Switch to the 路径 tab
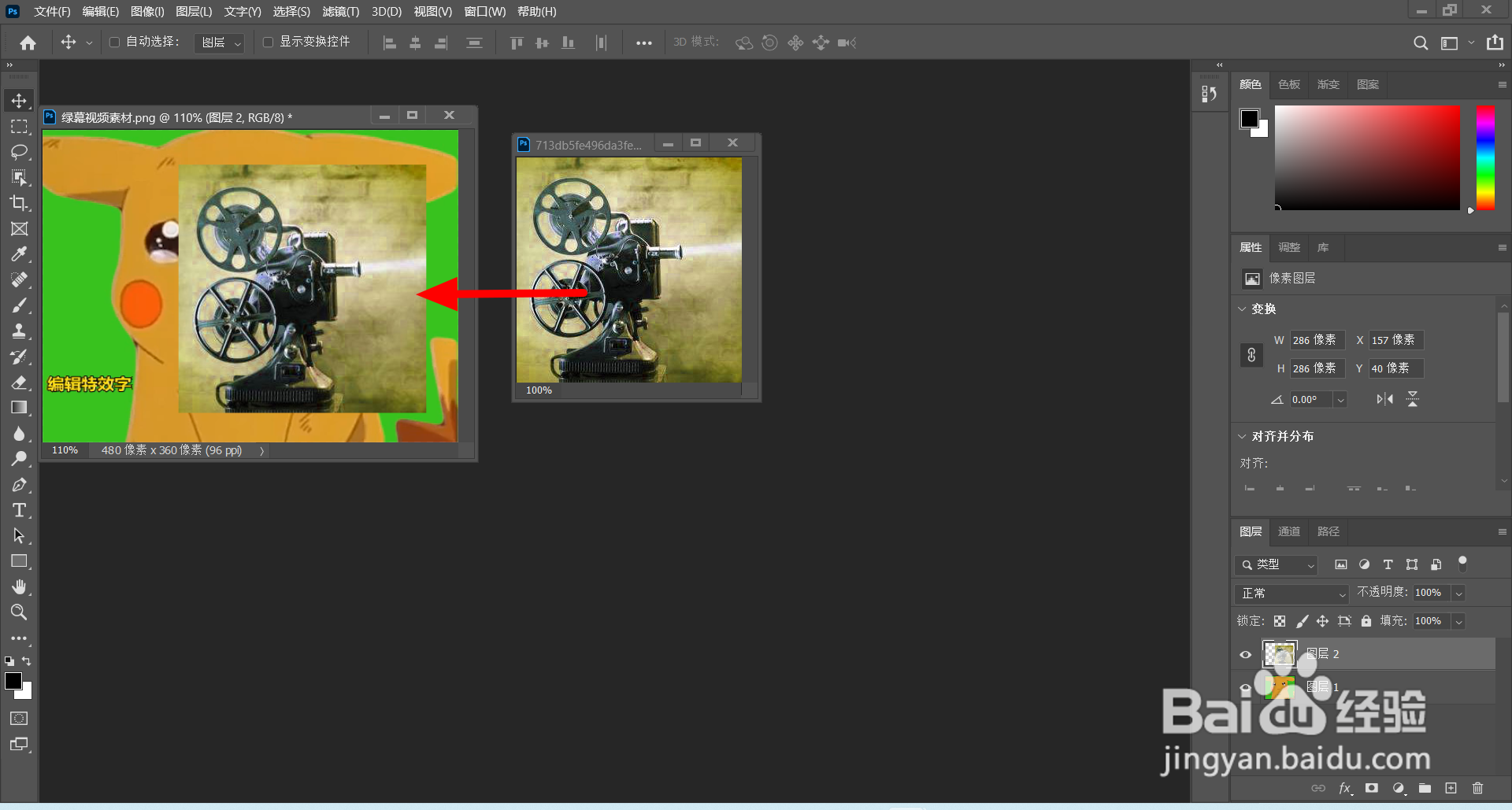The height and width of the screenshot is (810, 1512). click(x=1329, y=532)
